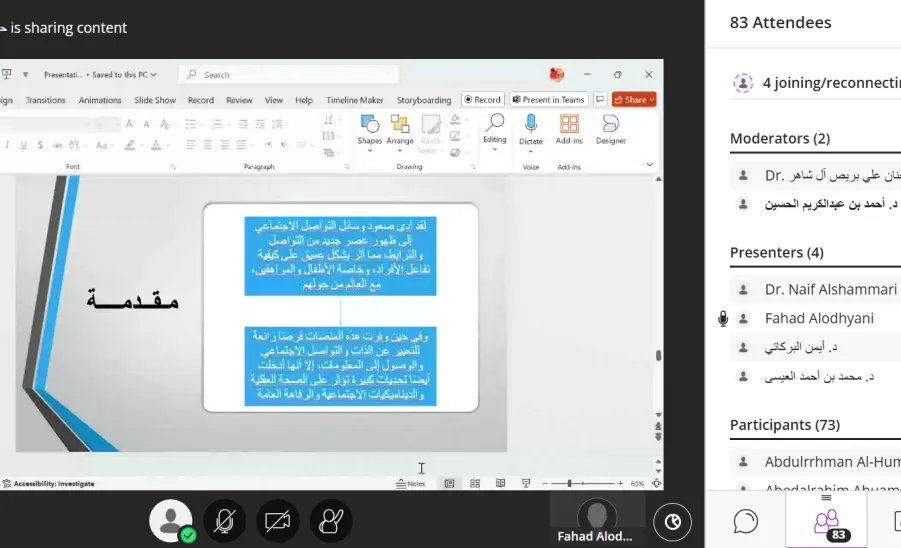The width and height of the screenshot is (901, 548).
Task: Open Customize Quick Access Toolbar arrow
Action: coord(25,74)
